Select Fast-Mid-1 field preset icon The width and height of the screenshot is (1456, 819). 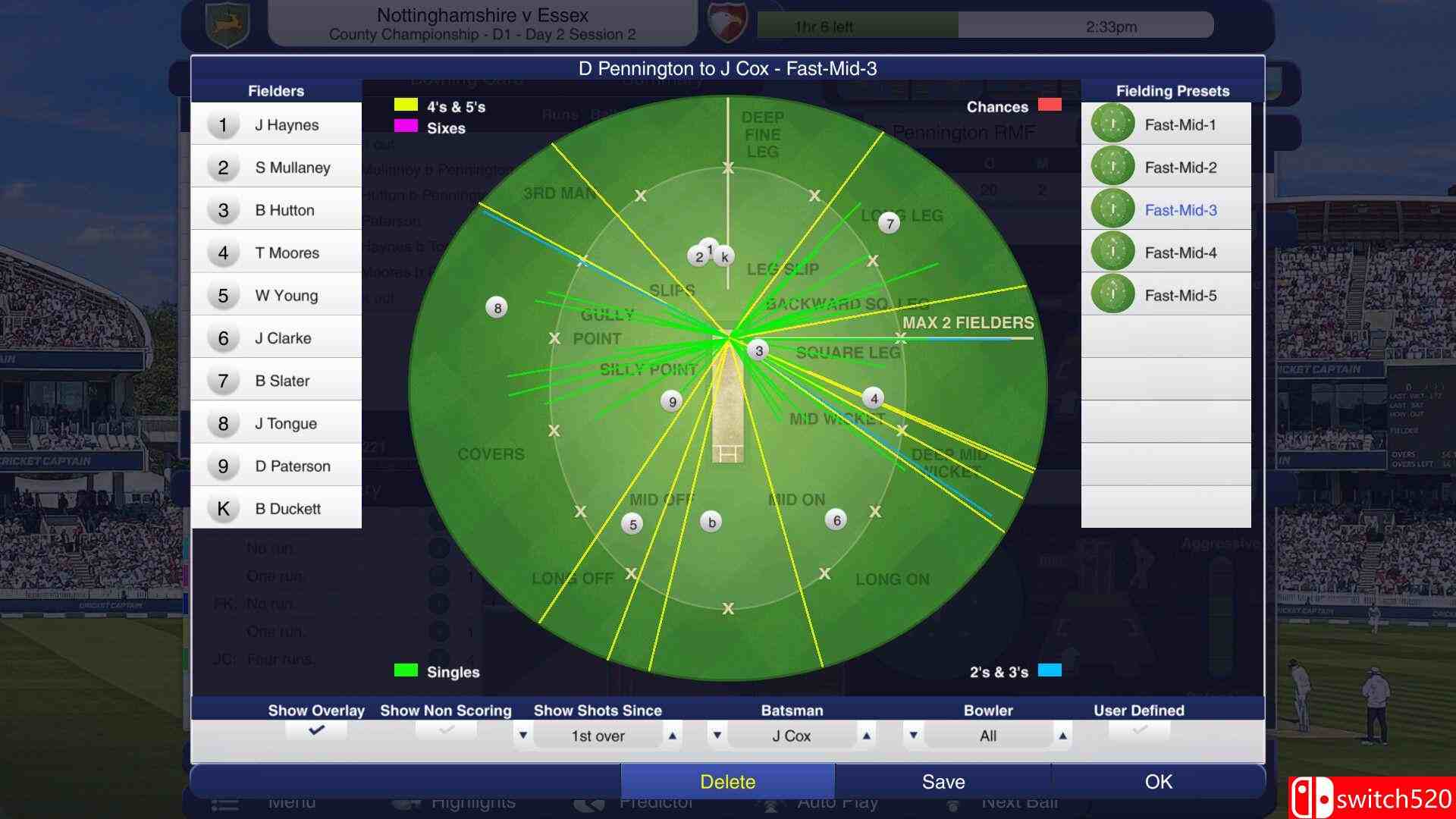coord(1112,124)
